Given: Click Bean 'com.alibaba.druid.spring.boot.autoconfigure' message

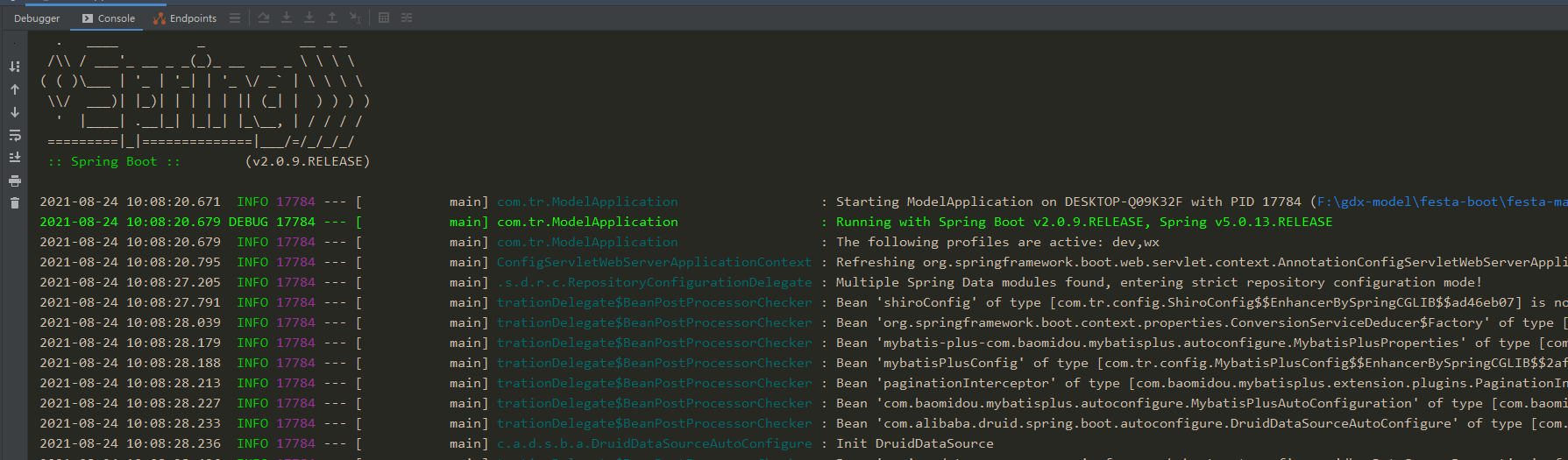Looking at the screenshot, I should click(1202, 423).
